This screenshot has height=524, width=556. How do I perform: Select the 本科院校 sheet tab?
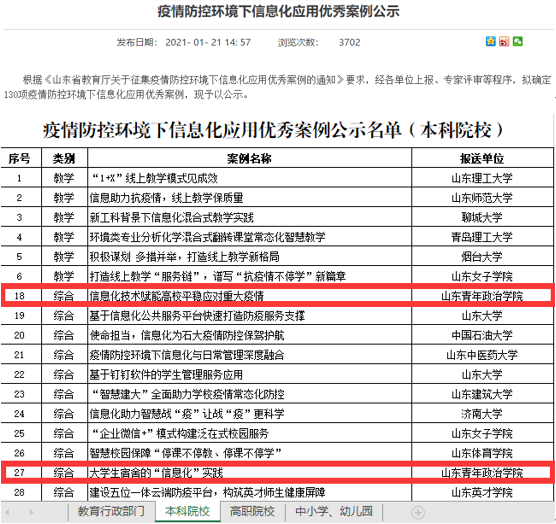point(188,511)
